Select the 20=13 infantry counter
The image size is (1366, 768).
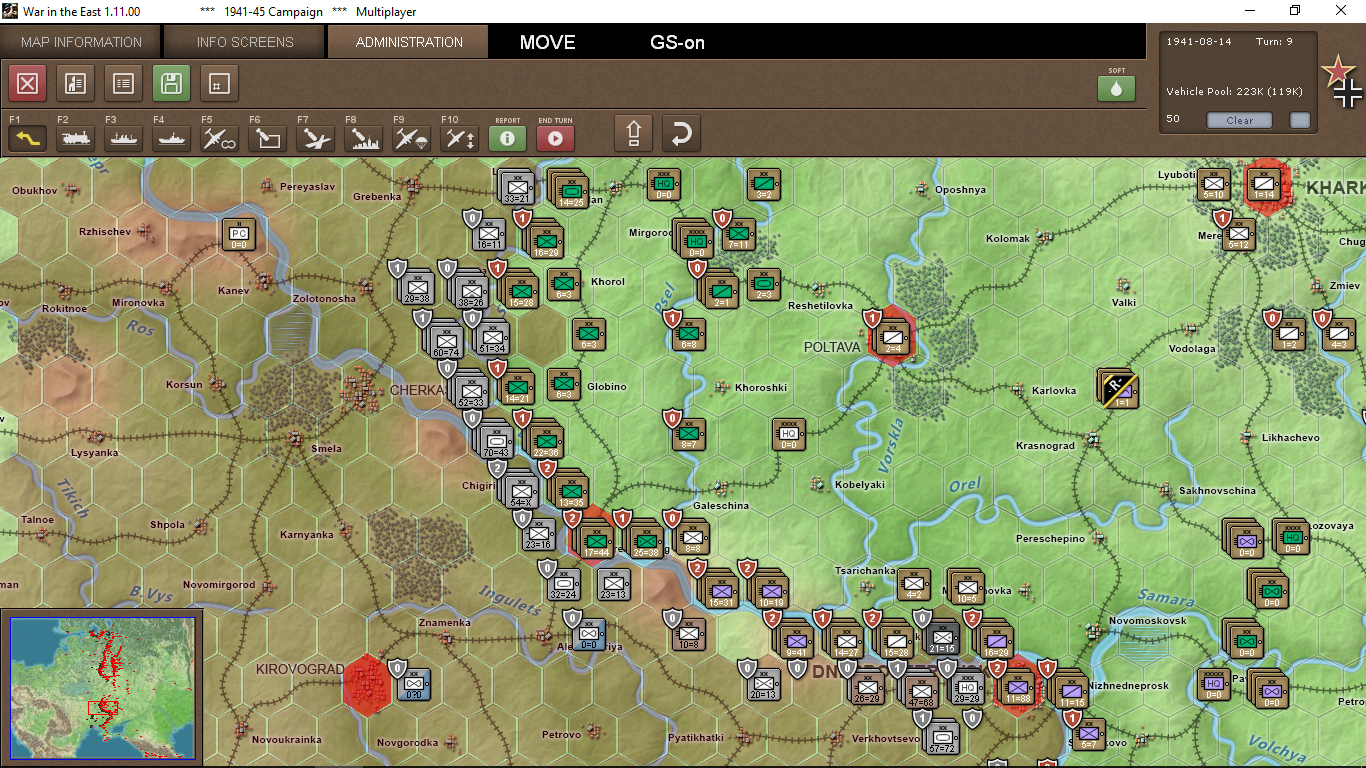click(x=763, y=683)
